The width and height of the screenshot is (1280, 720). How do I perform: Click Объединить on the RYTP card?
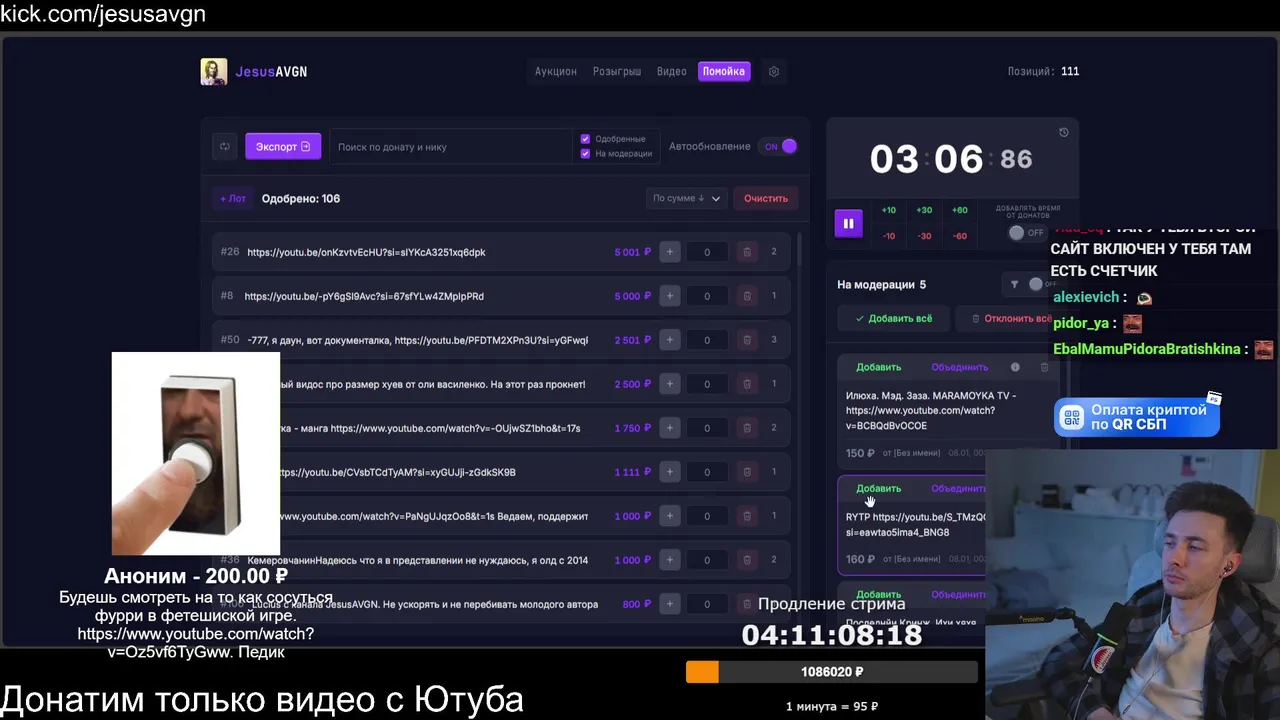coord(958,488)
